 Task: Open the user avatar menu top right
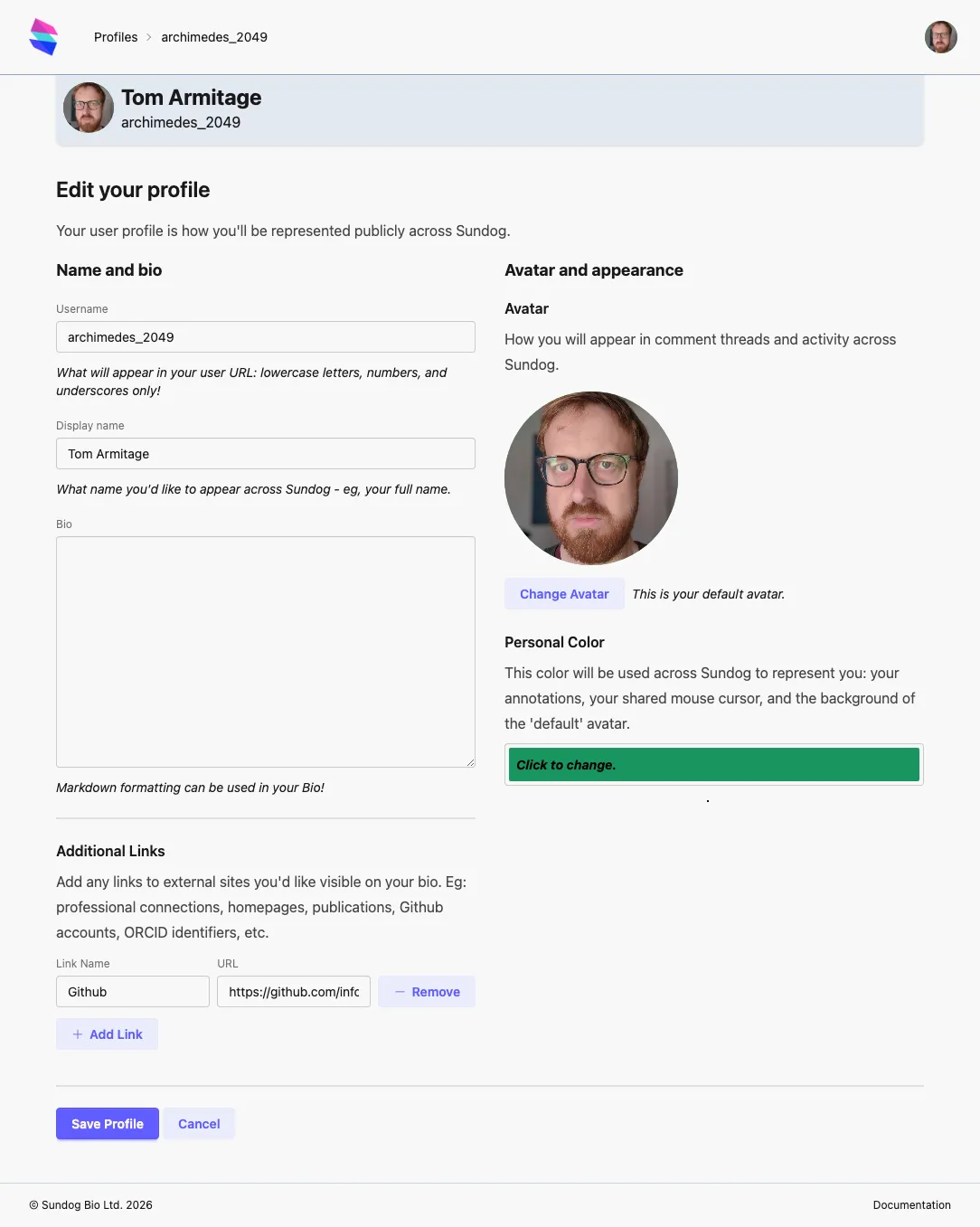point(940,37)
